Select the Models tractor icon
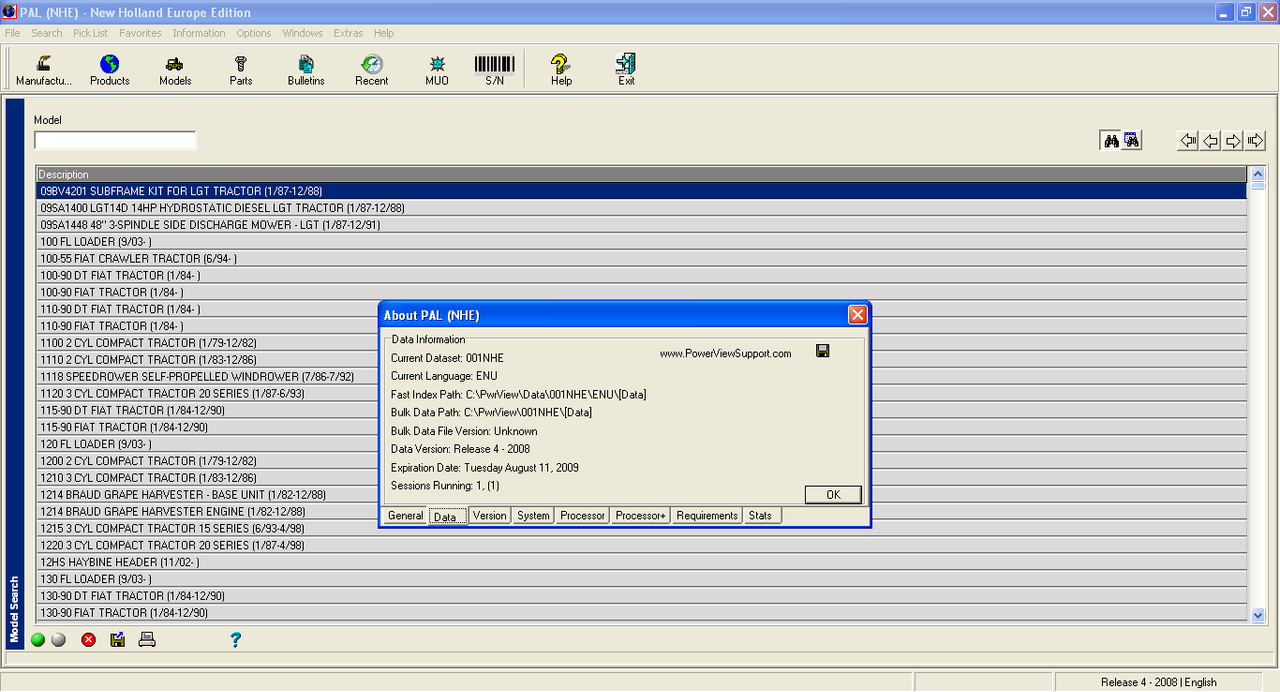Image resolution: width=1280 pixels, height=692 pixels. (x=175, y=70)
